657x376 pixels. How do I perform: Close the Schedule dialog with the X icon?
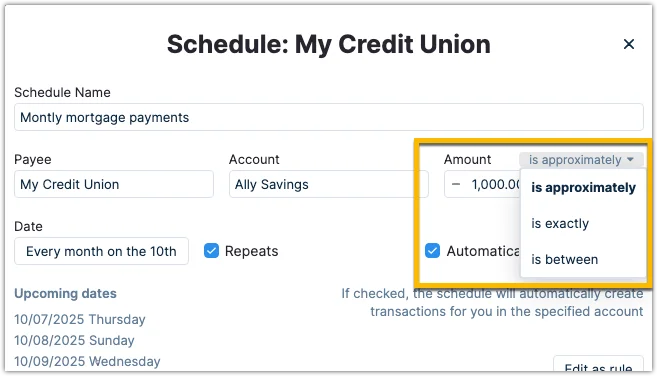point(629,44)
